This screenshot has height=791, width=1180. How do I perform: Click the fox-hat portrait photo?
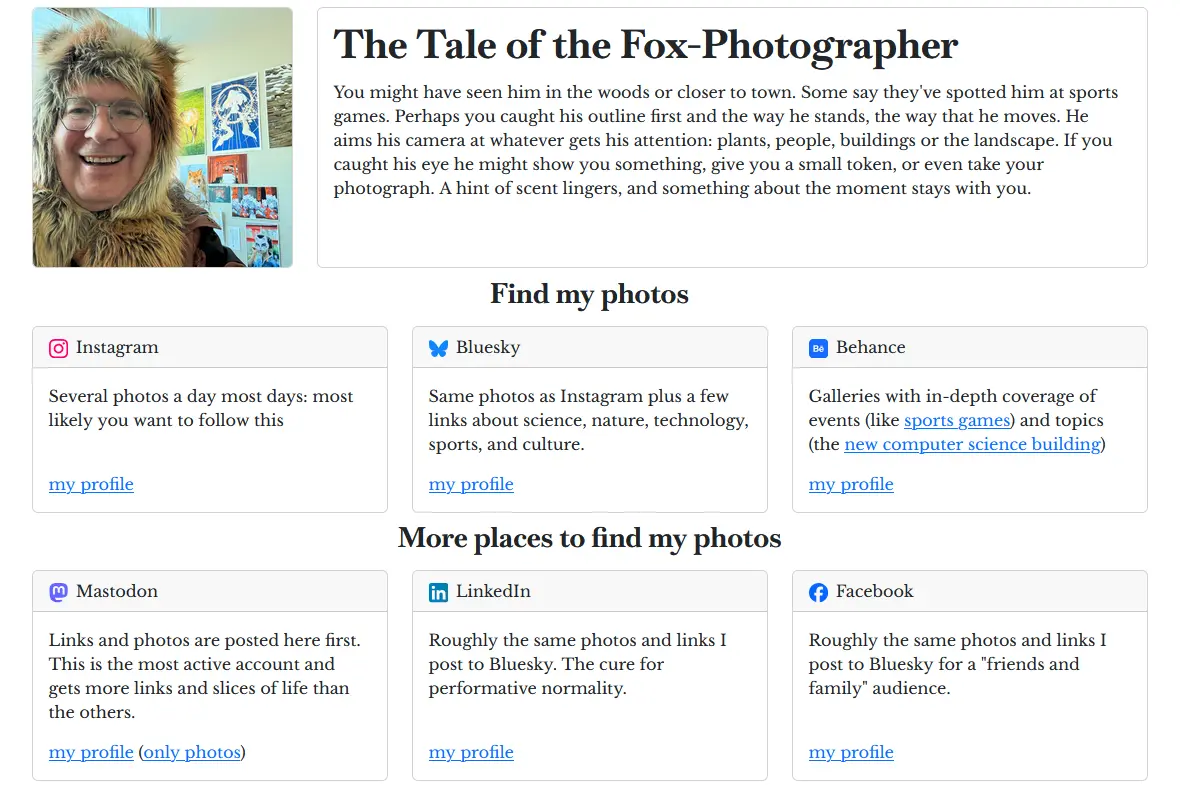pos(162,138)
